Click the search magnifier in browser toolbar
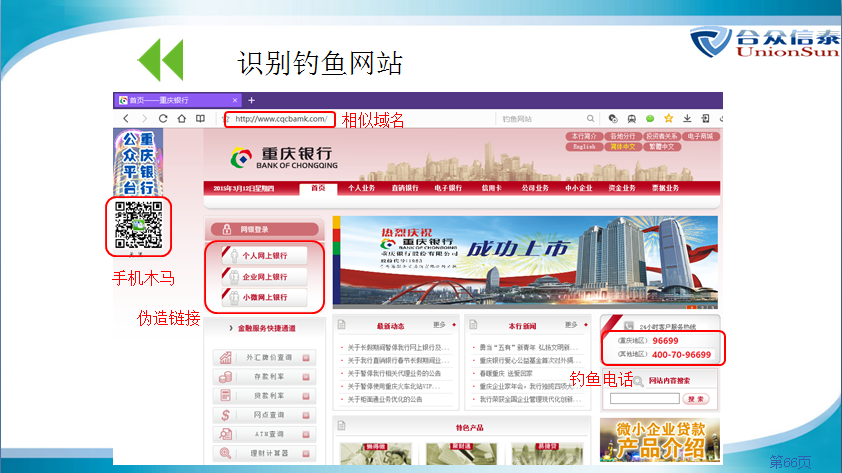 coord(590,119)
